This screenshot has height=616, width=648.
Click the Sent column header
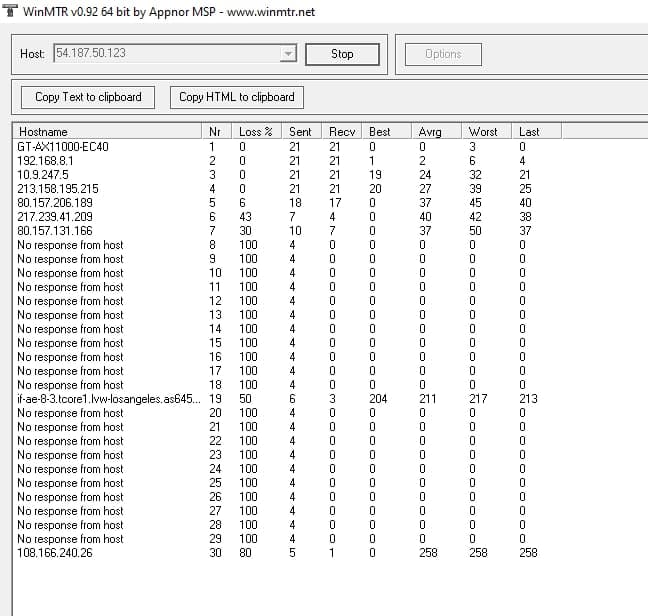pos(301,131)
